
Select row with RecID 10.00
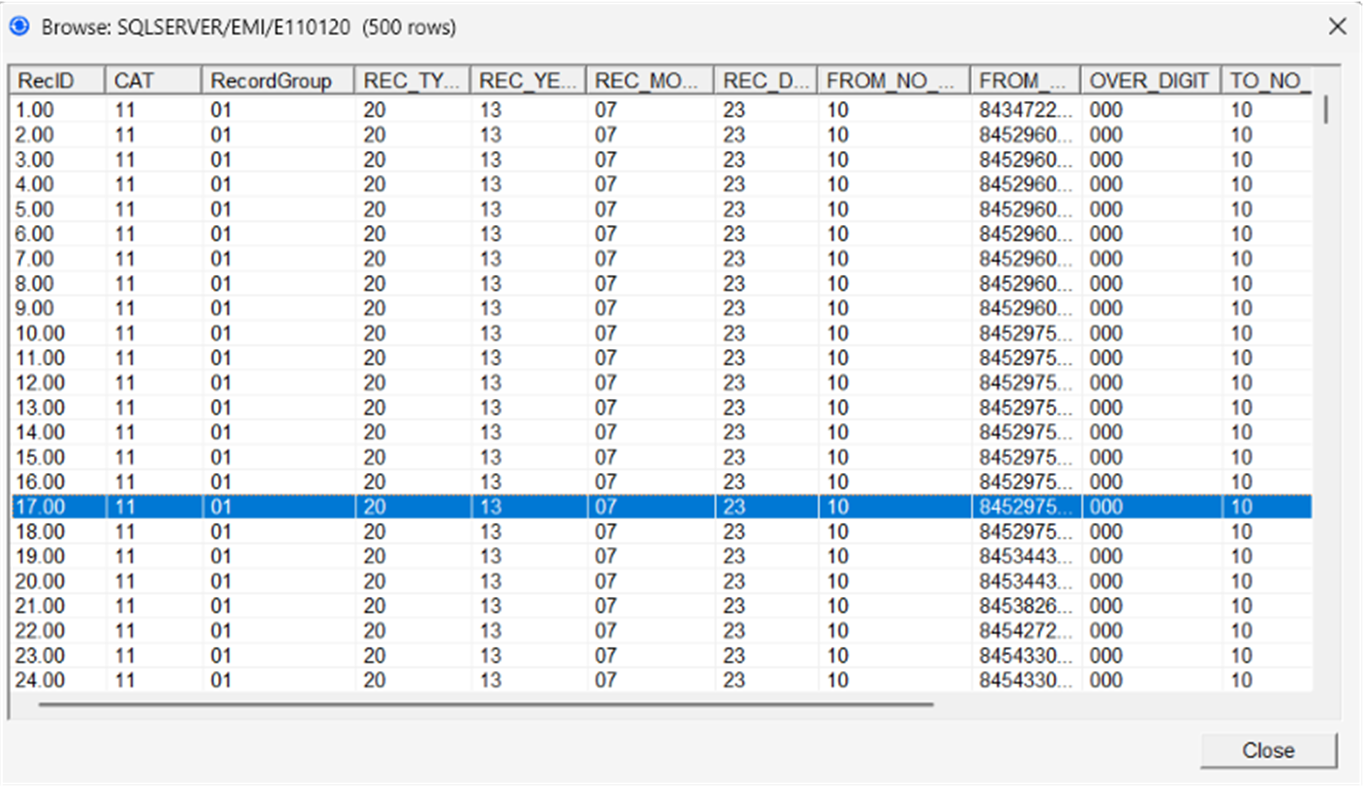660,333
